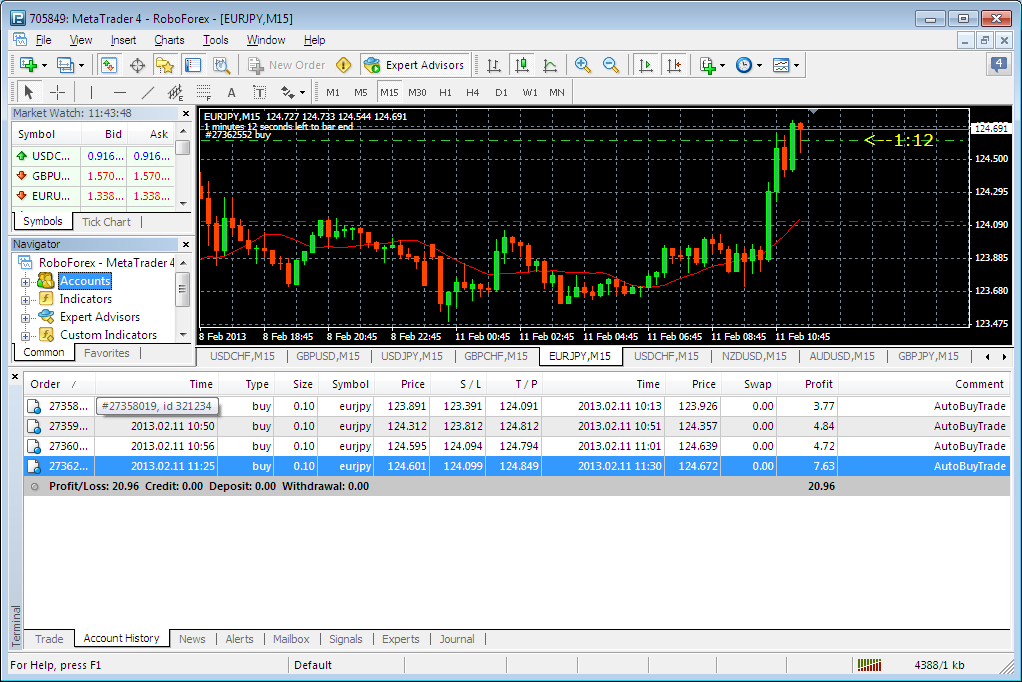Switch to candlestick chart display
The width and height of the screenshot is (1022, 682).
(x=521, y=65)
